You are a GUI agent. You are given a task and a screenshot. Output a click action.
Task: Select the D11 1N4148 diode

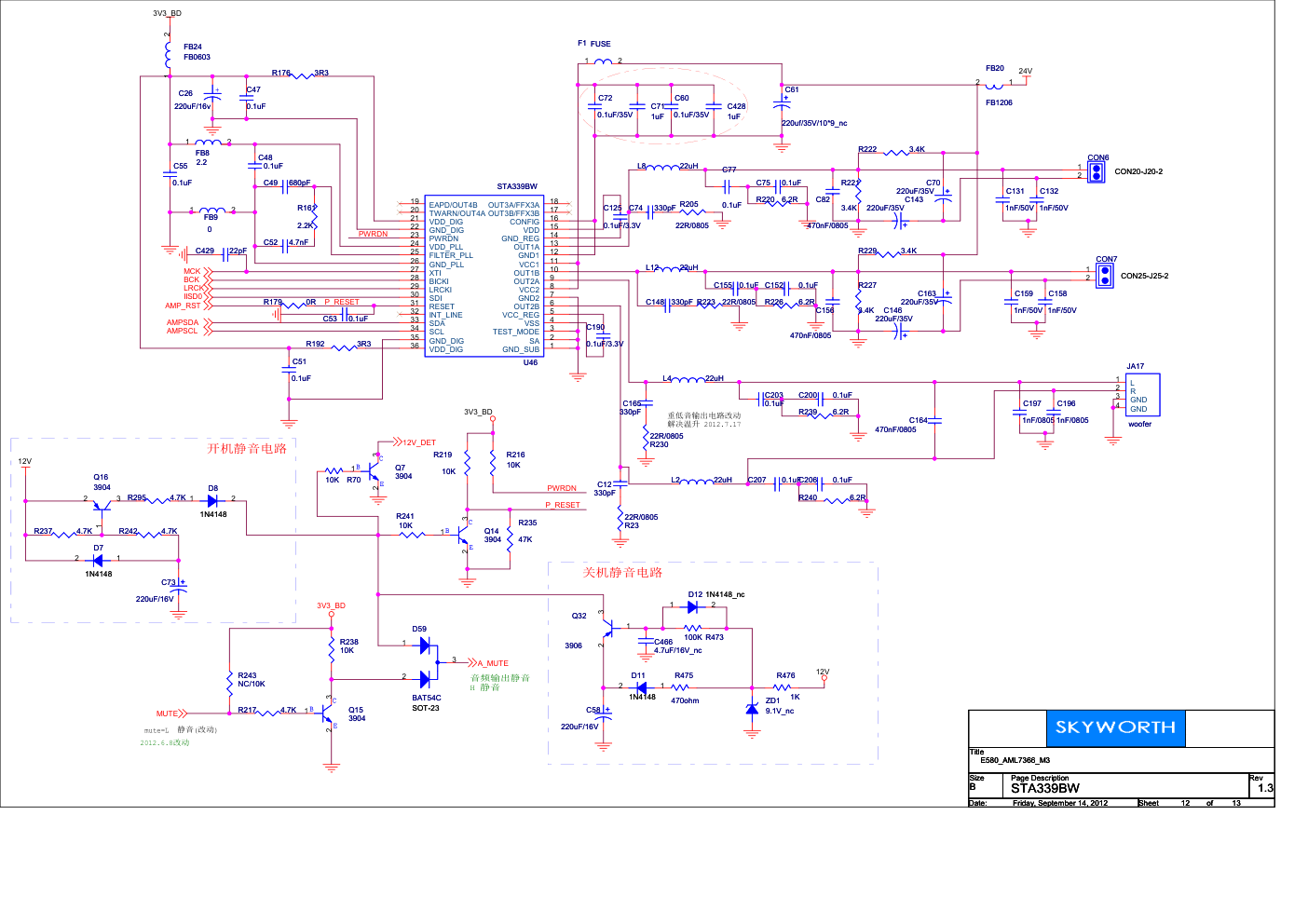click(x=640, y=687)
